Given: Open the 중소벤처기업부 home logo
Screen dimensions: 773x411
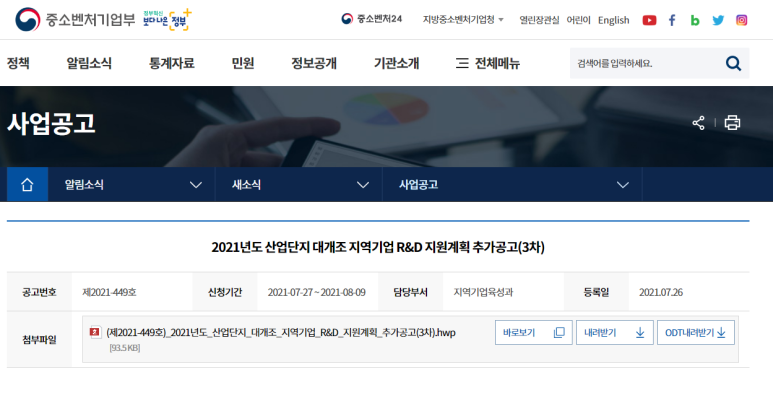Looking at the screenshot, I should (75, 20).
